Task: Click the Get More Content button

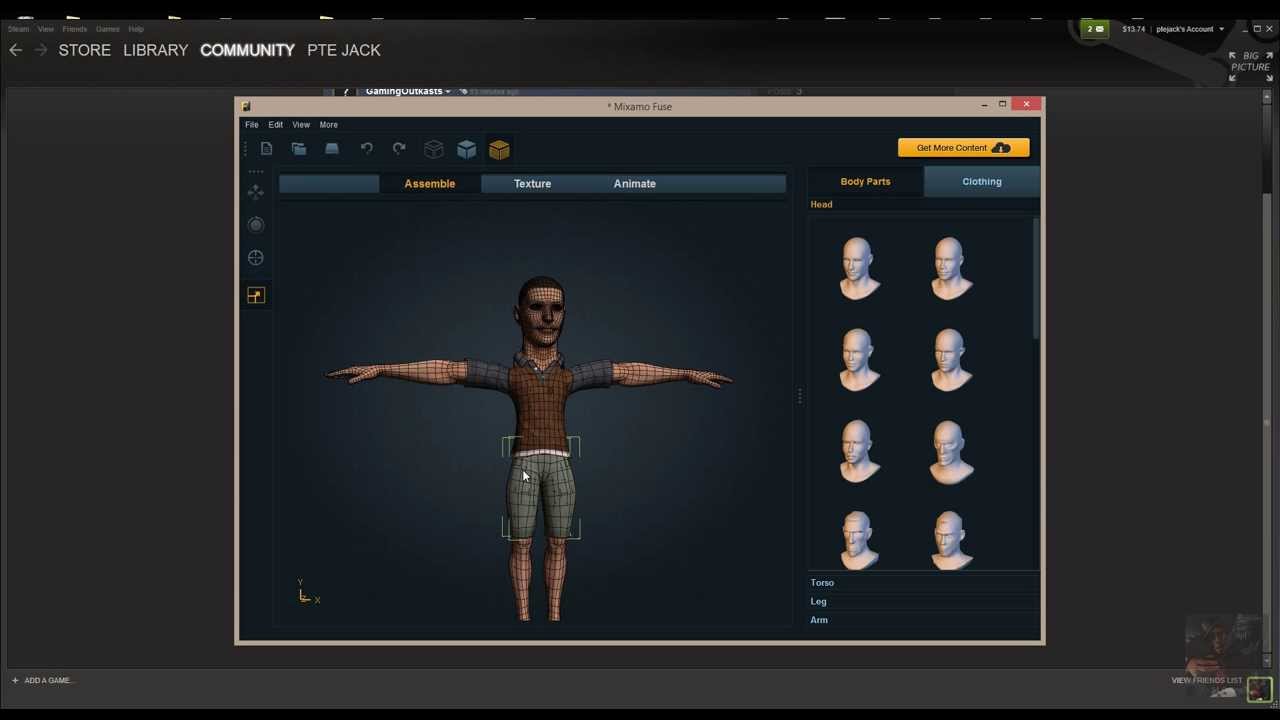Action: click(964, 148)
